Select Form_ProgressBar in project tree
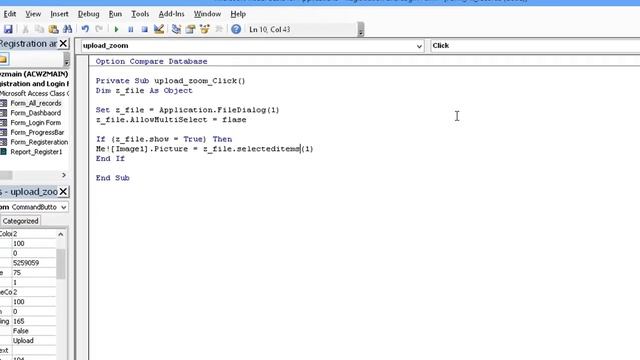The width and height of the screenshot is (640, 360). click(37, 133)
